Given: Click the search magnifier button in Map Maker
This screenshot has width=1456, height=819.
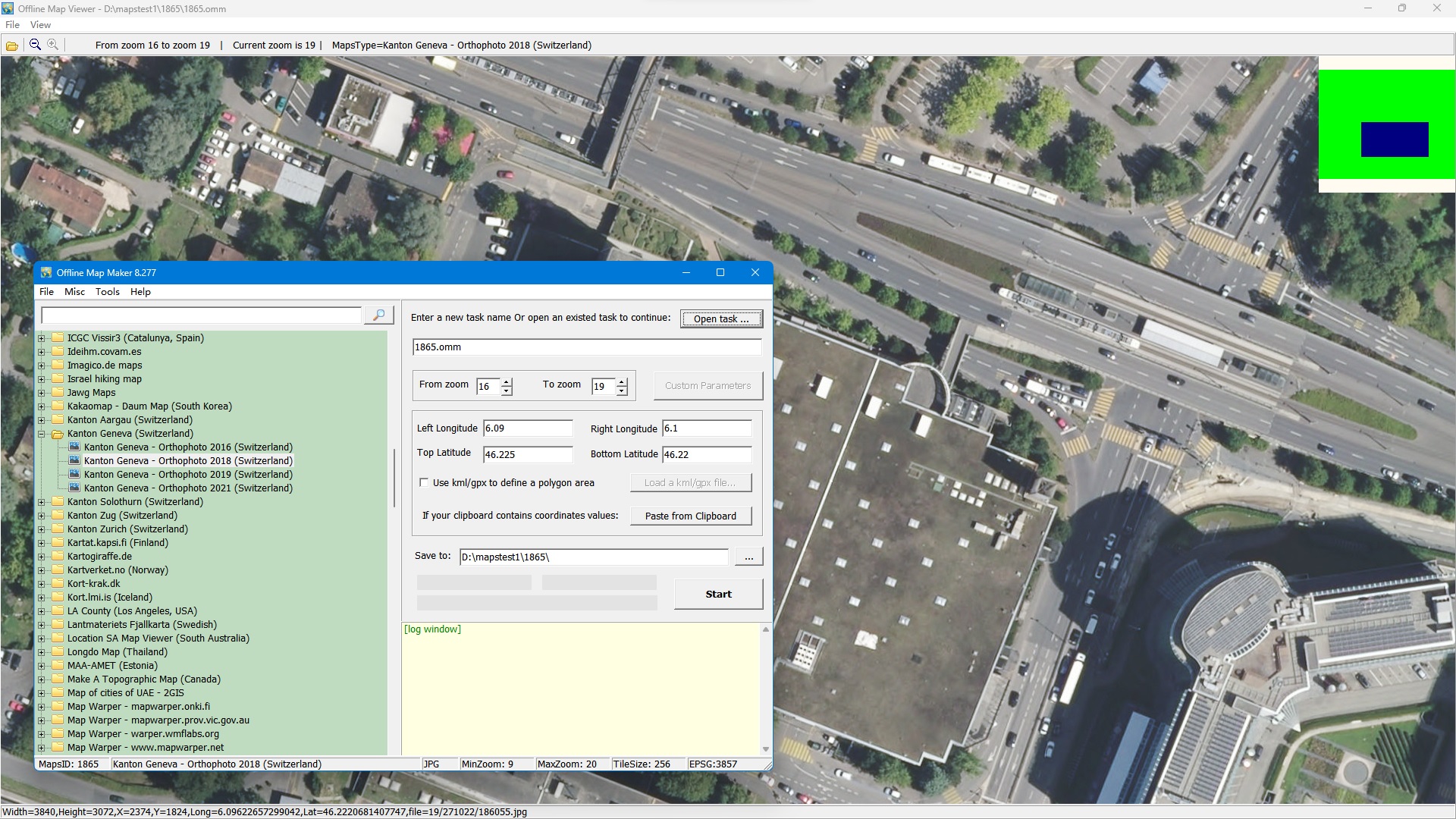Looking at the screenshot, I should pyautogui.click(x=378, y=315).
